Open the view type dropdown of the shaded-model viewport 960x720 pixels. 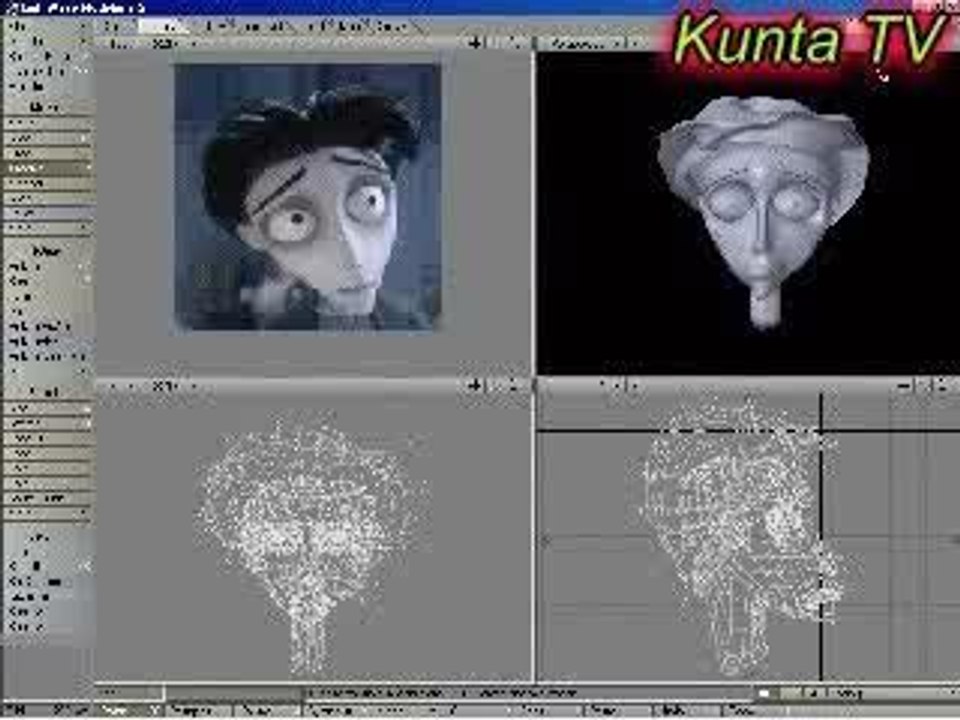584,43
